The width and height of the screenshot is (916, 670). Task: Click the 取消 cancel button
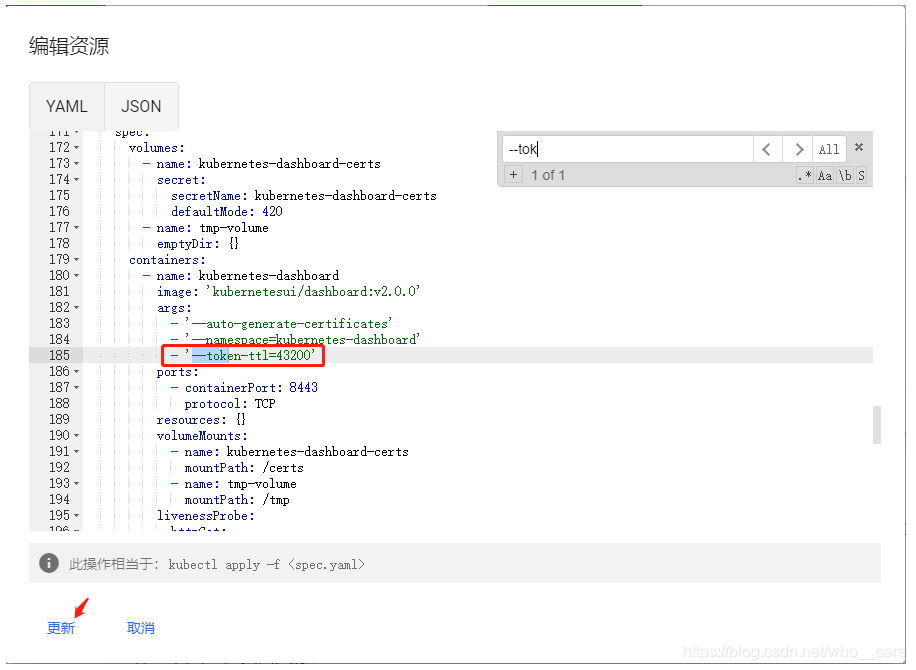click(141, 628)
